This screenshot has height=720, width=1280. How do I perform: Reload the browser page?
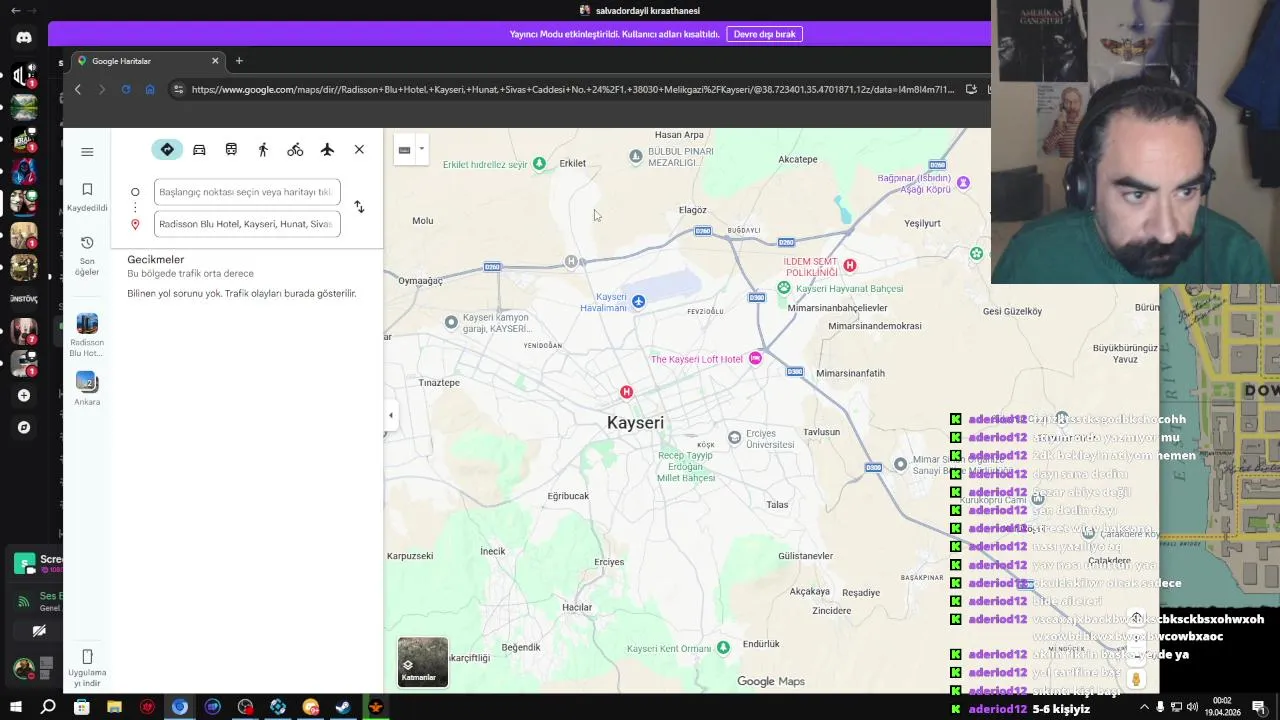point(126,89)
